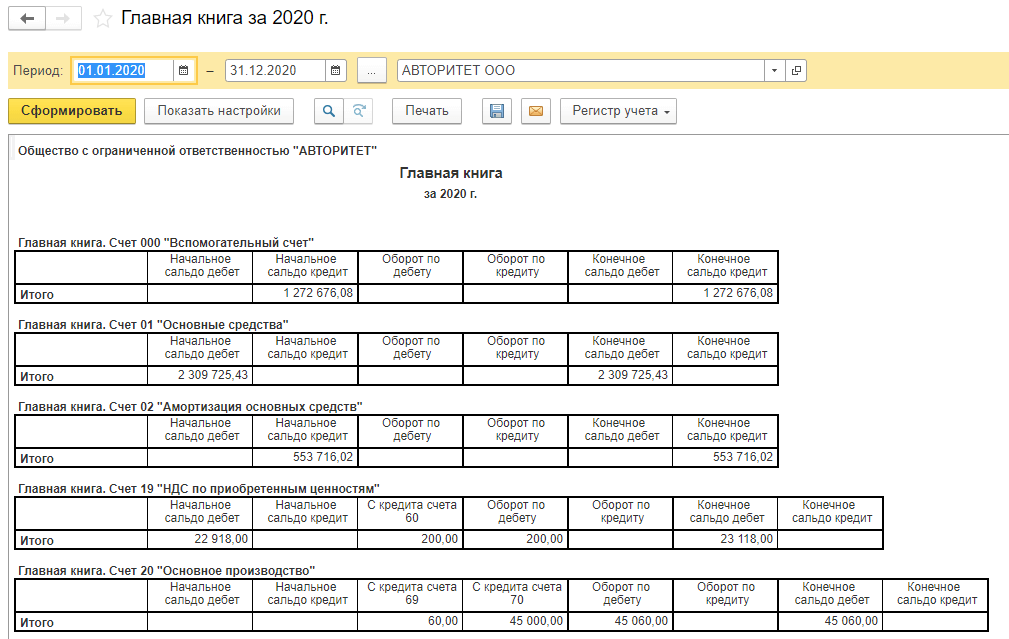The image size is (1009, 639).
Task: Click the Показать настройки button
Action: (x=219, y=111)
